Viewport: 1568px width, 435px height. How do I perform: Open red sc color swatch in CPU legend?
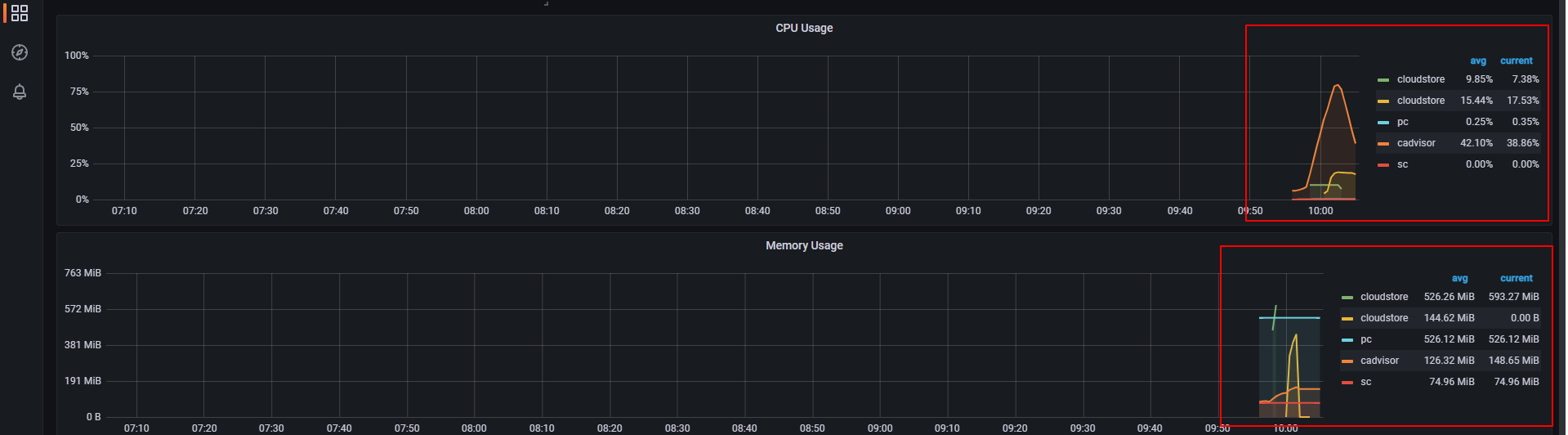click(x=1383, y=165)
